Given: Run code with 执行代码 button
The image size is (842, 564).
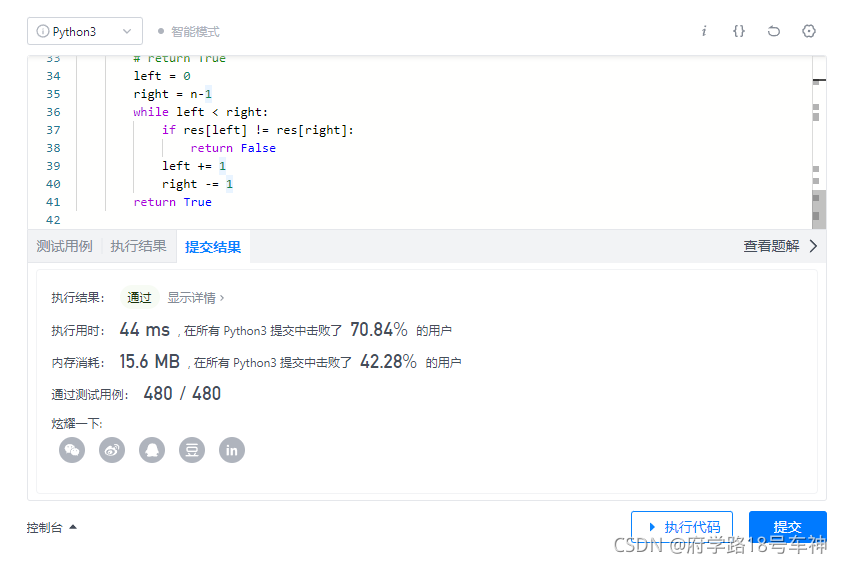Looking at the screenshot, I should pos(682,526).
